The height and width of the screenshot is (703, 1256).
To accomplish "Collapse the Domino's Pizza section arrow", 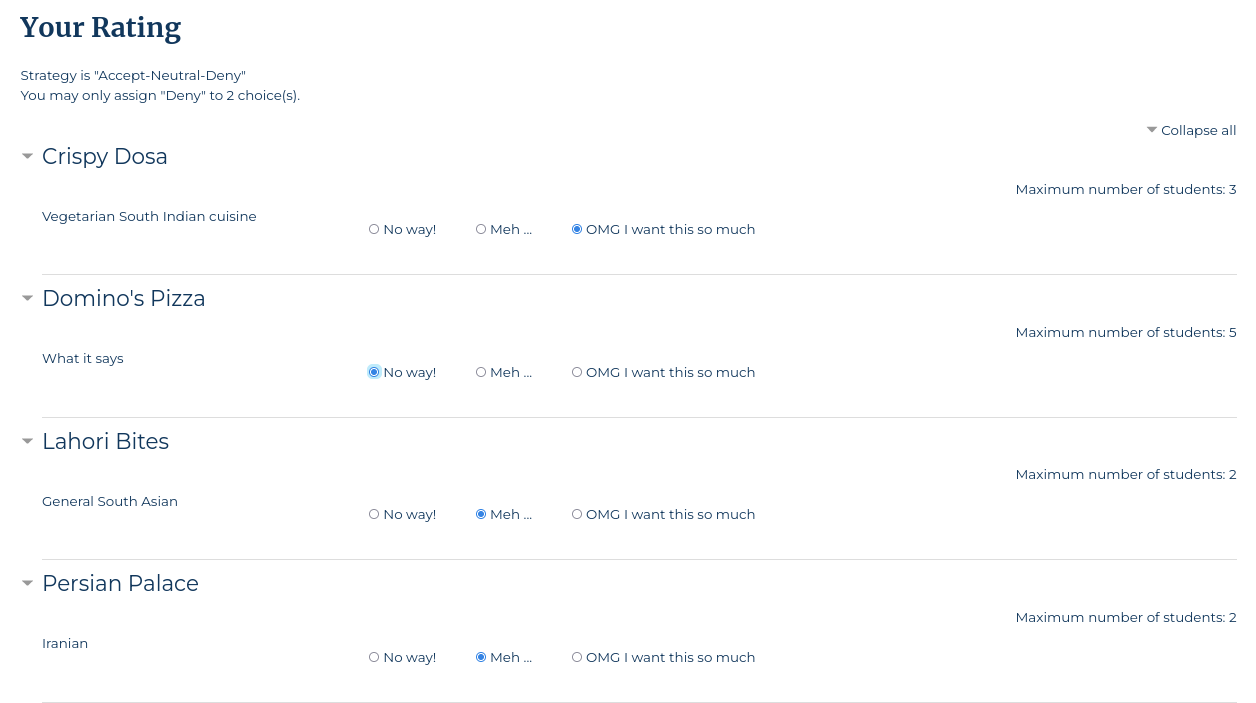I will tap(28, 298).
